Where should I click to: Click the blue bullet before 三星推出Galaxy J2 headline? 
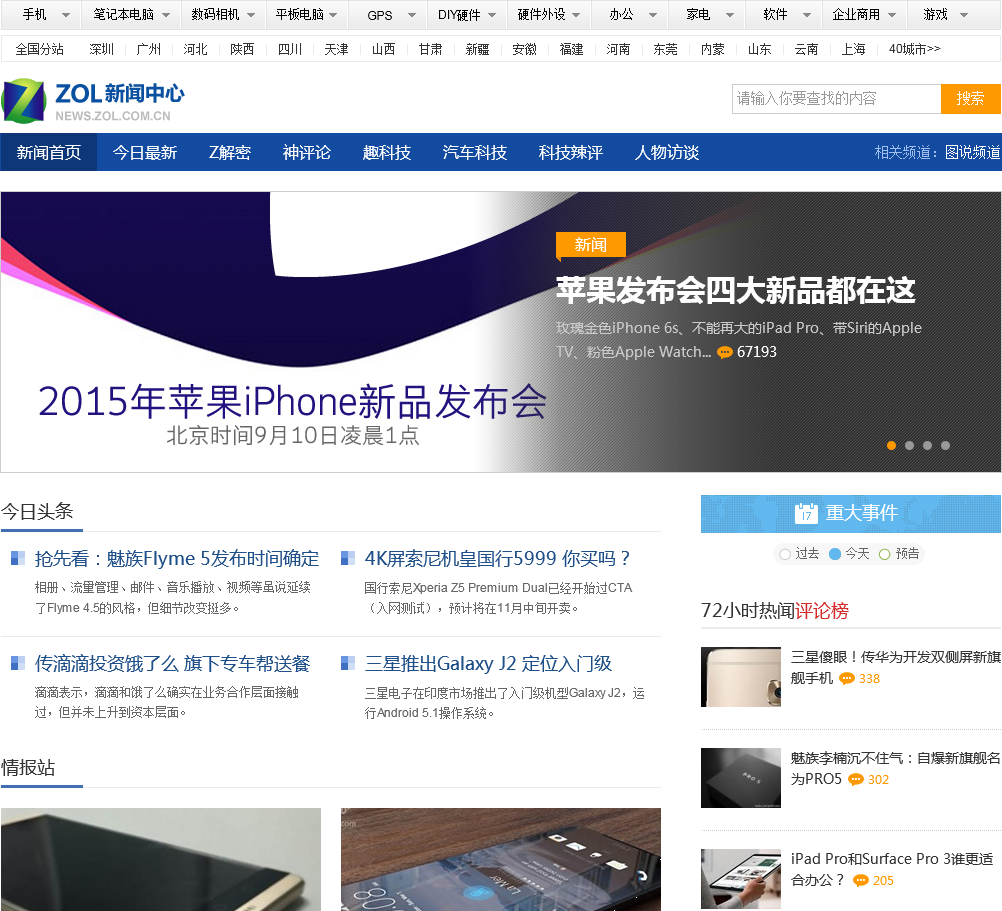(348, 663)
